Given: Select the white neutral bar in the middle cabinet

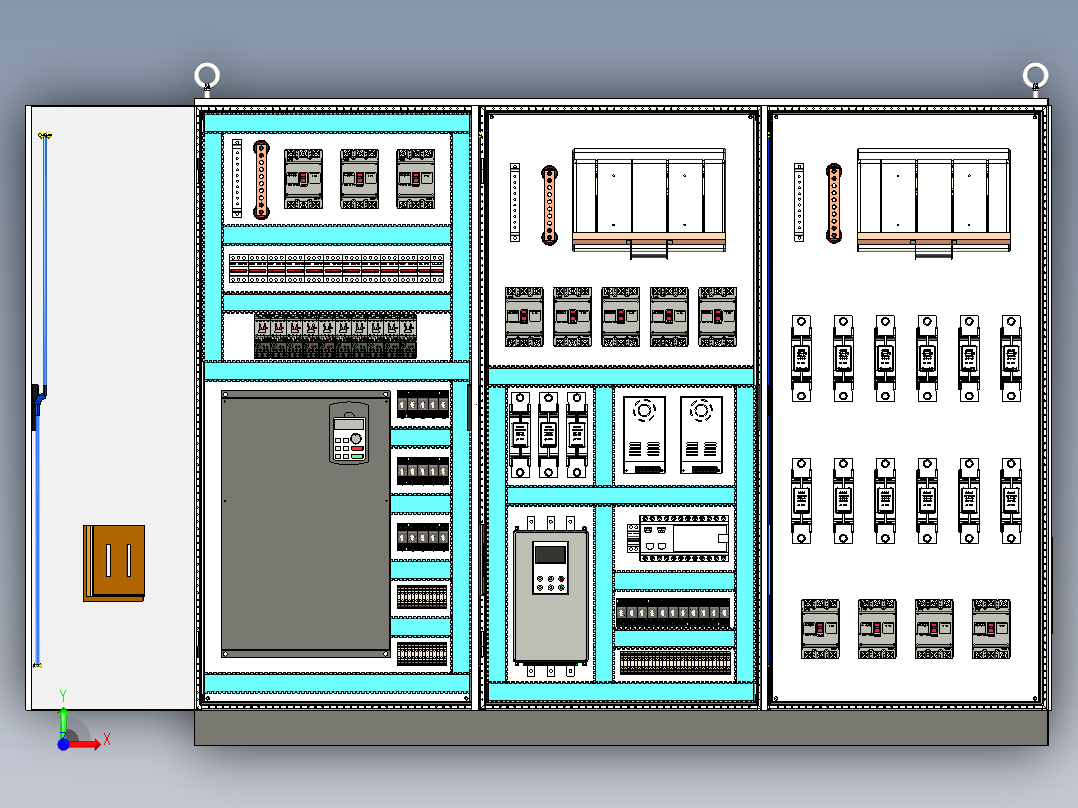Looking at the screenshot, I should click(515, 202).
